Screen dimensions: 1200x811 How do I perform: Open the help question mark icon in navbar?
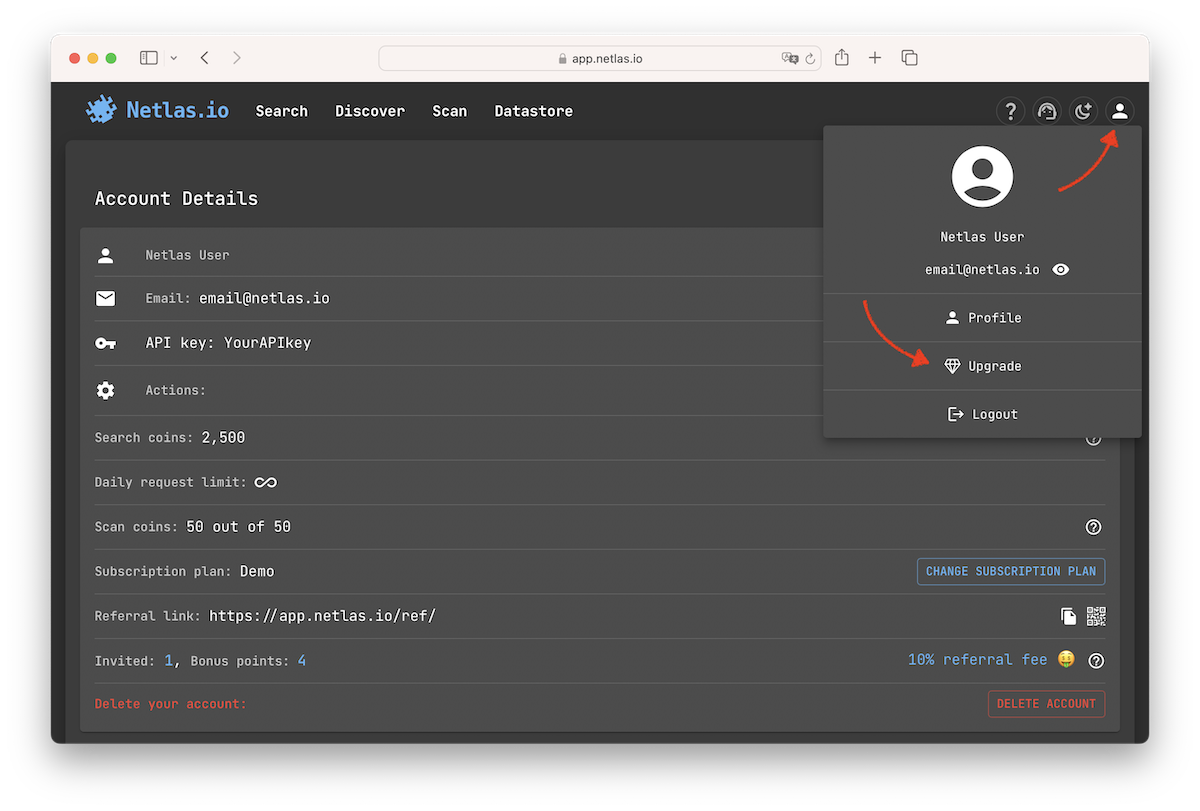coord(1011,111)
